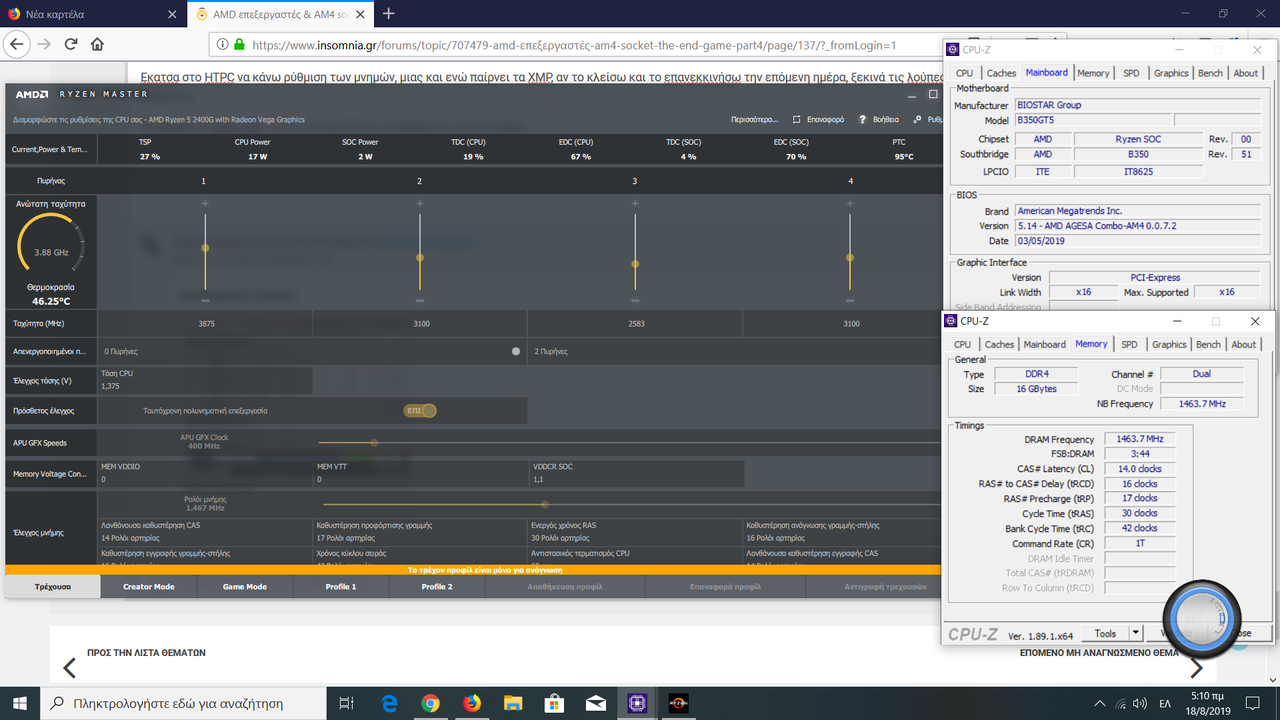
Task: Increase core 3 speed with its plus icon
Action: pyautogui.click(x=635, y=204)
